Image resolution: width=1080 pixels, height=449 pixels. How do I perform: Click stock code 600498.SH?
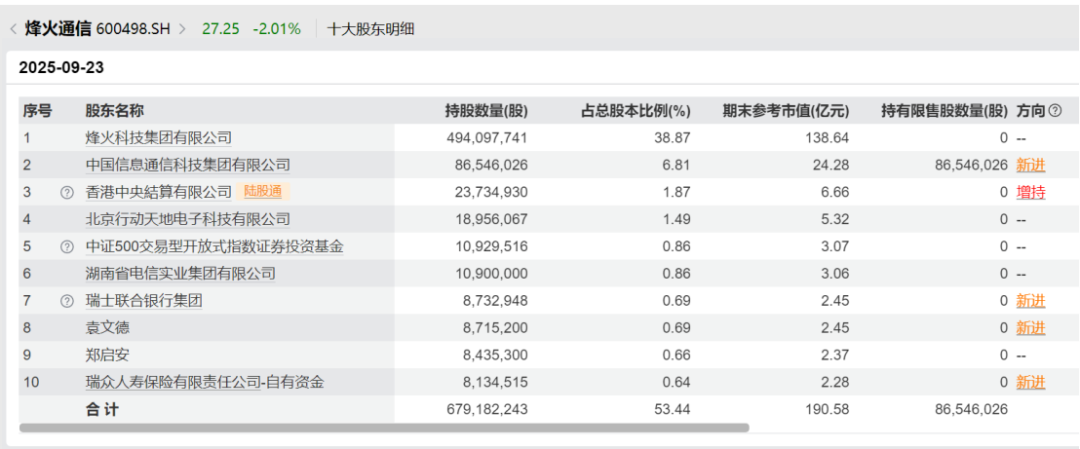tap(133, 29)
